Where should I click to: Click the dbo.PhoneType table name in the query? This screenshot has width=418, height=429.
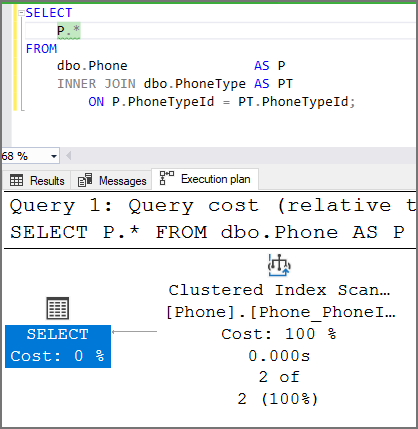[x=195, y=84]
